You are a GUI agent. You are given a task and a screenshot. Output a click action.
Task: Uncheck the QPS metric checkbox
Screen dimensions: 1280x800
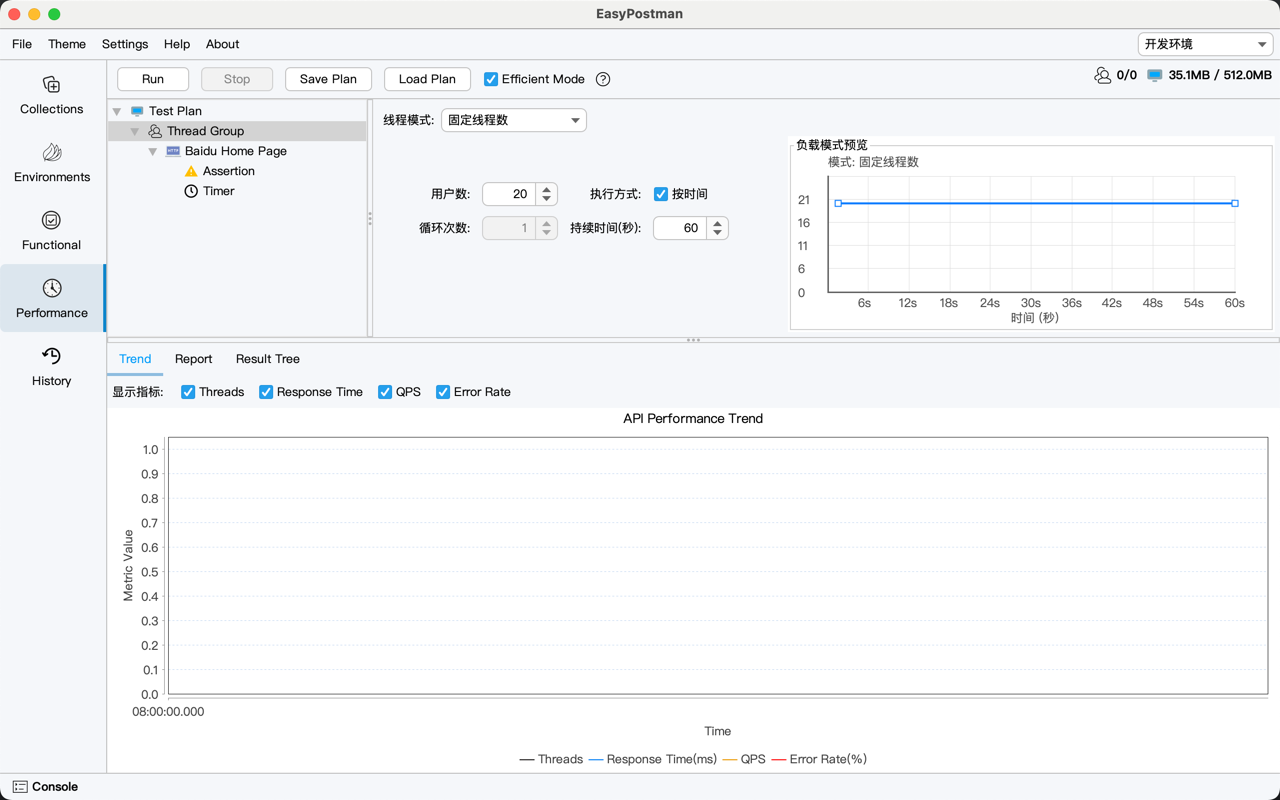[x=385, y=392]
